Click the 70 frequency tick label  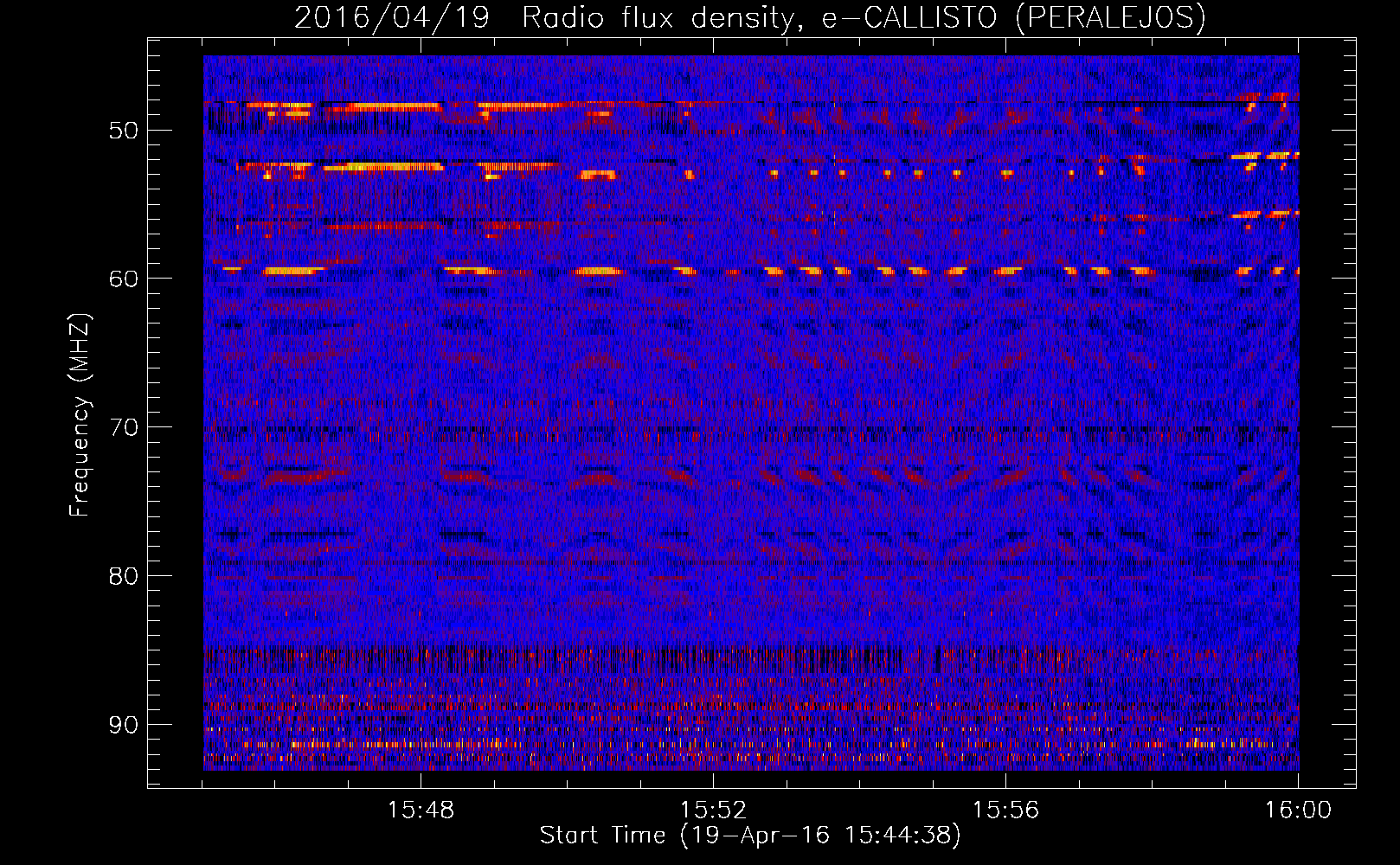pos(123,427)
